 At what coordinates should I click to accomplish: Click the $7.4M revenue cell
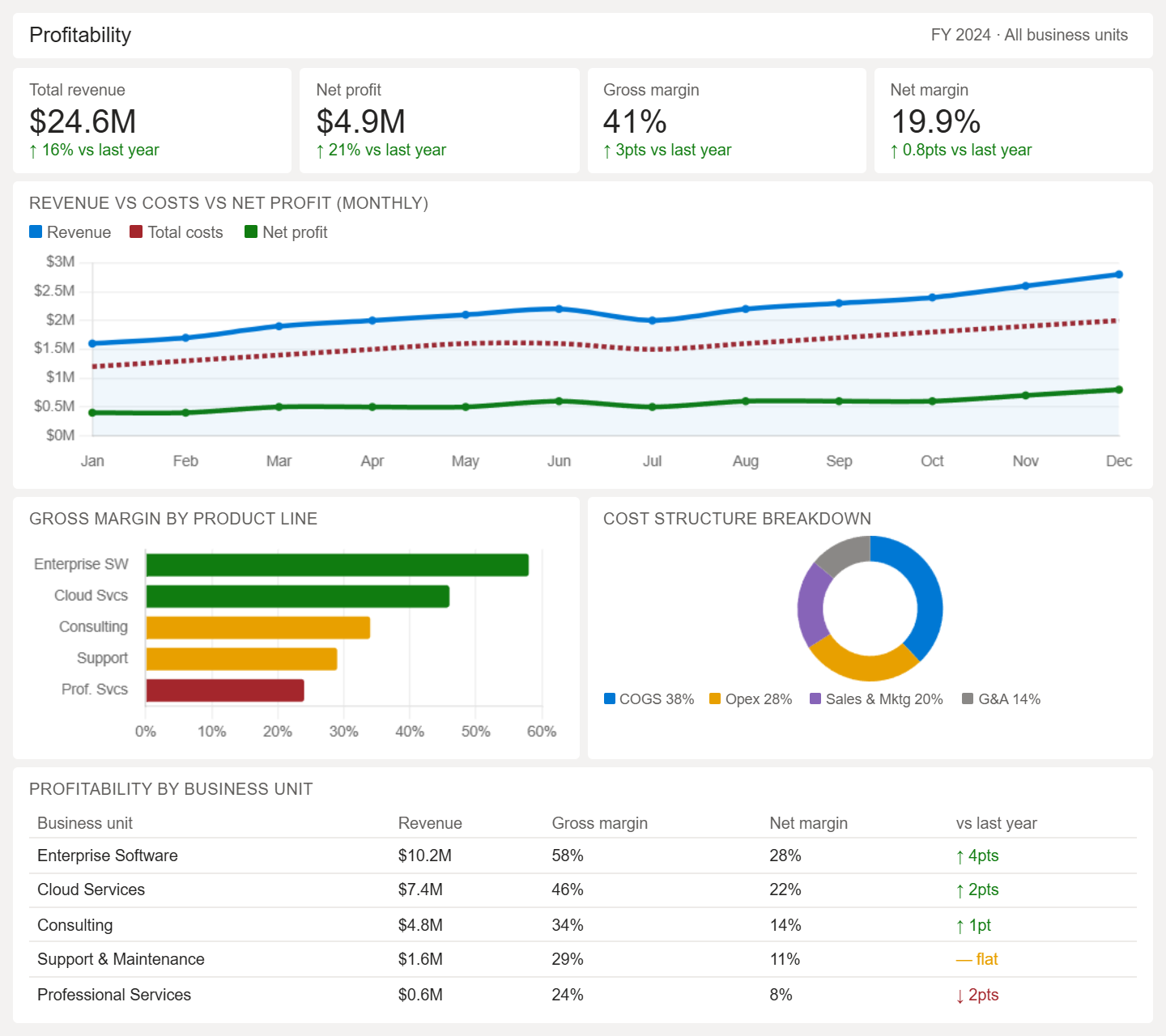420,890
